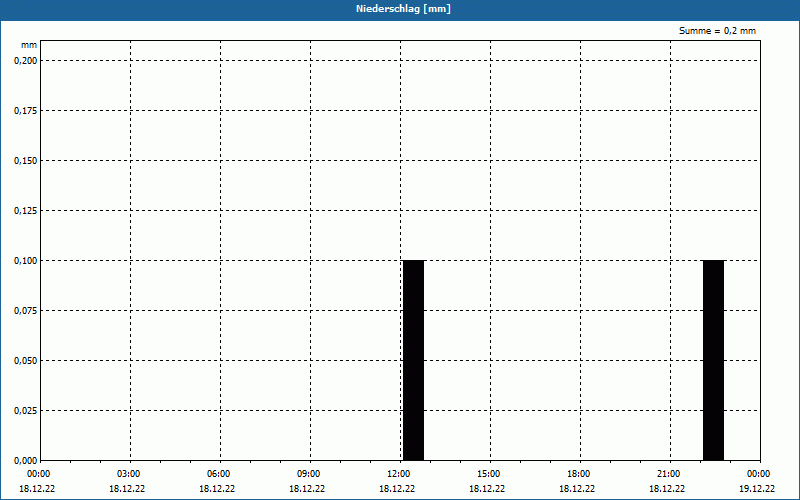Click the 0,200 y-axis value

click(26, 61)
